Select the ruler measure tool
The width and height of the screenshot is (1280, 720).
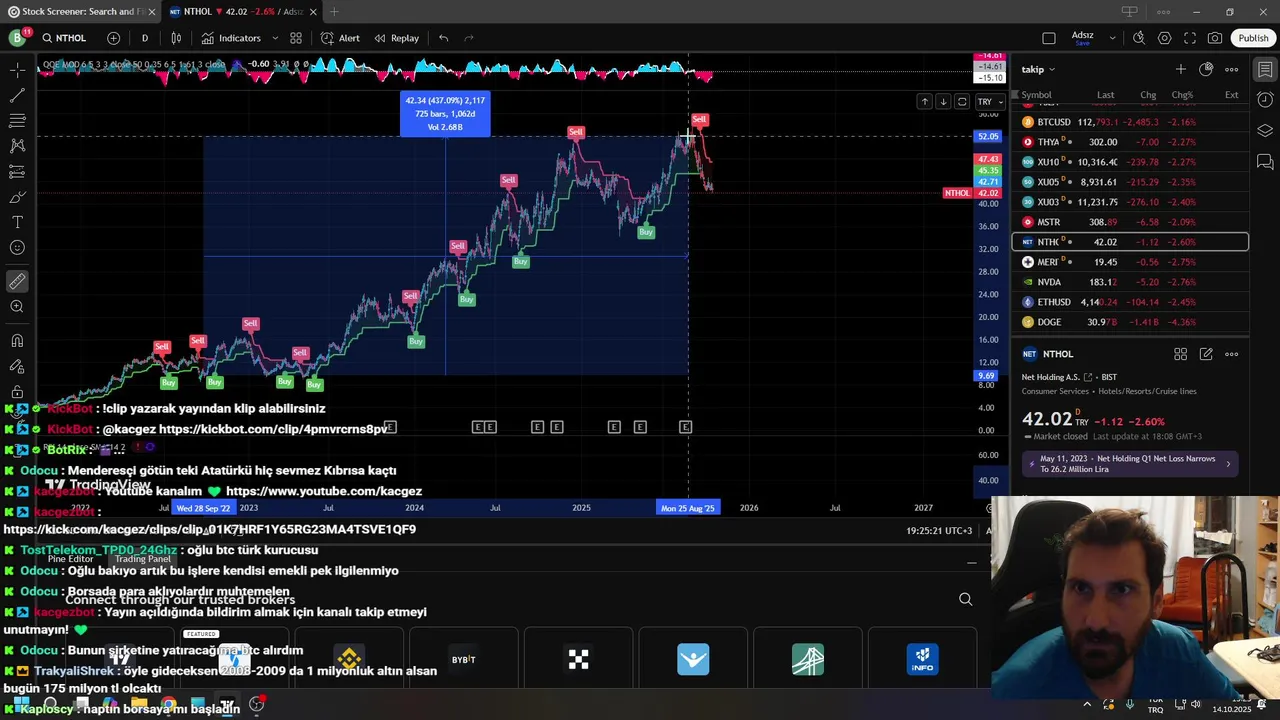(17, 282)
